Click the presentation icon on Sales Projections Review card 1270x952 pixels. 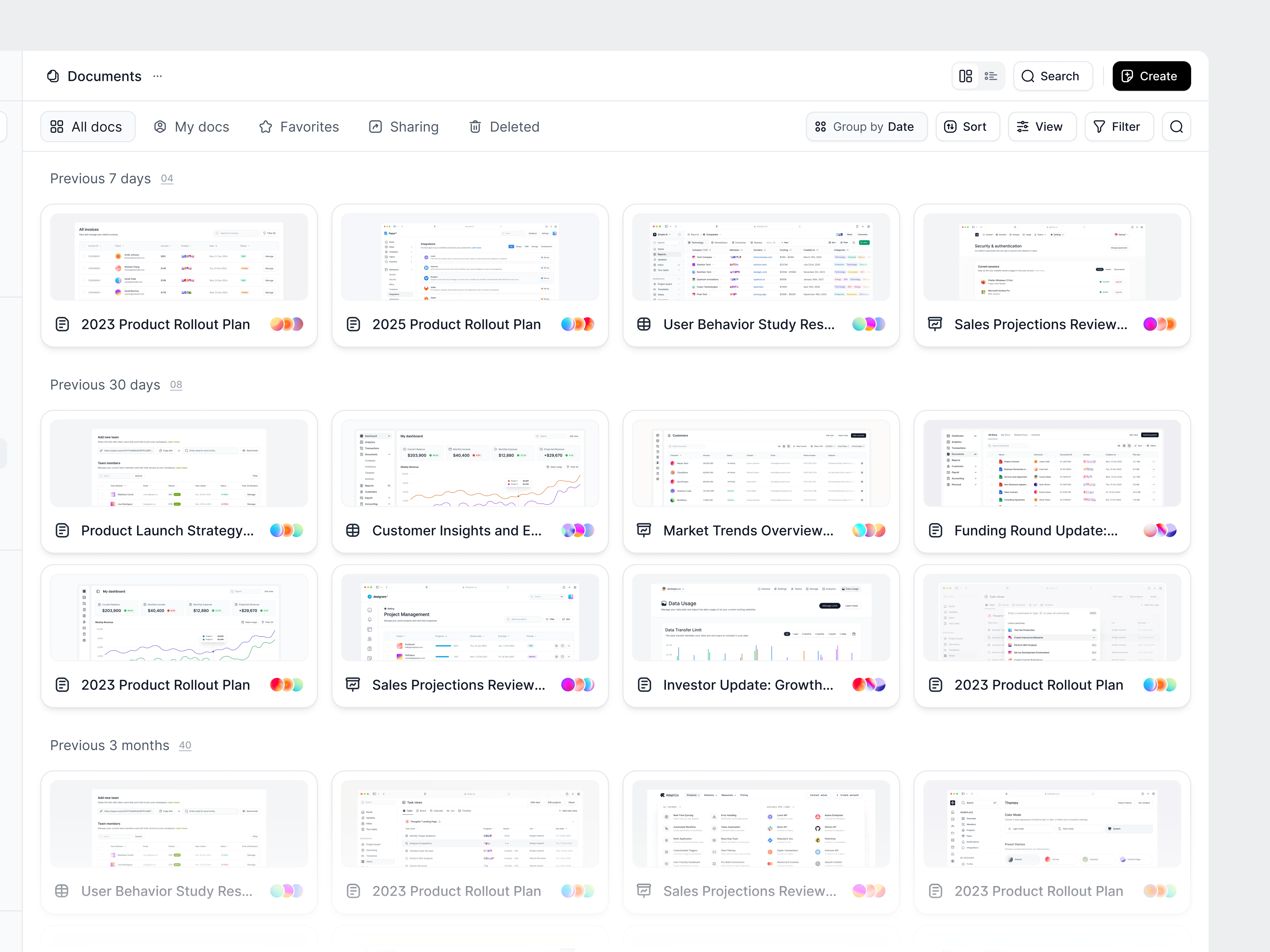click(935, 324)
